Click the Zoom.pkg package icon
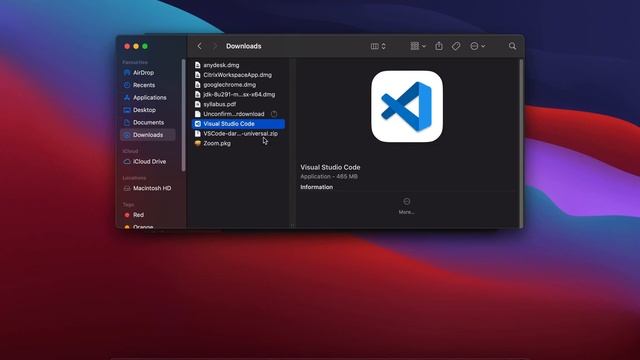 point(198,143)
